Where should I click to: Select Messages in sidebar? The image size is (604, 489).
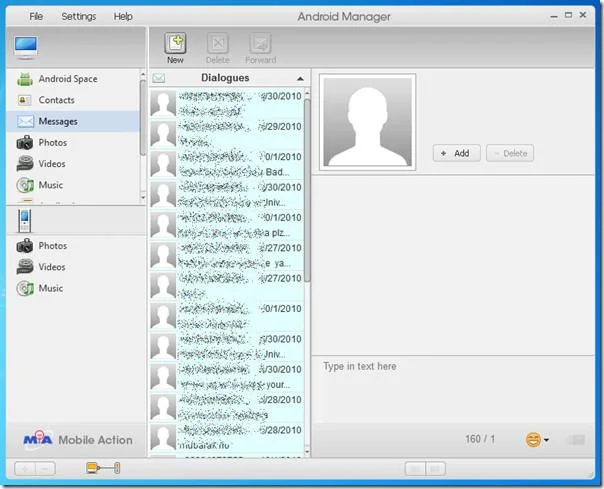[73, 121]
